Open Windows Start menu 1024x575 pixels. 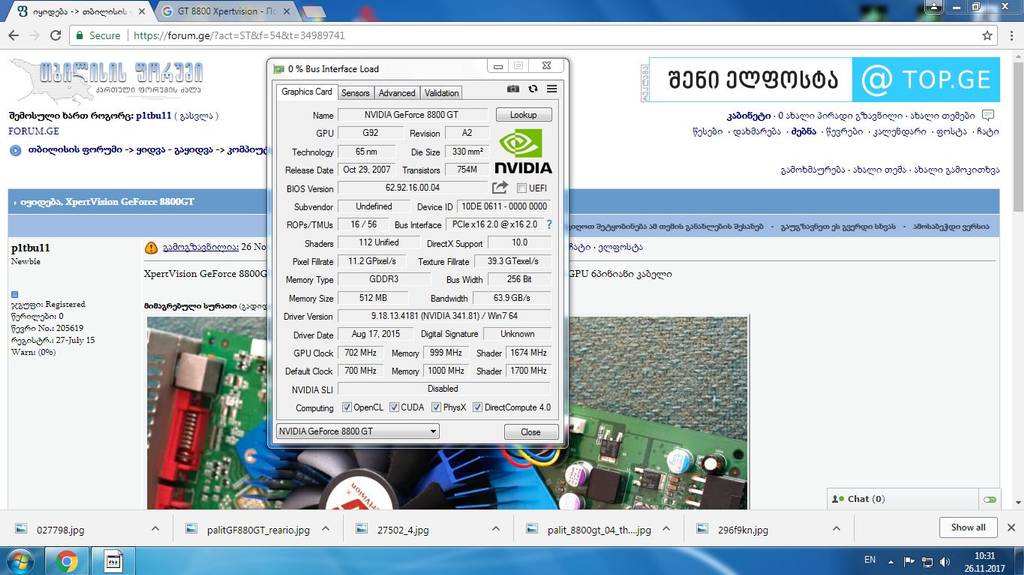pyautogui.click(x=19, y=561)
